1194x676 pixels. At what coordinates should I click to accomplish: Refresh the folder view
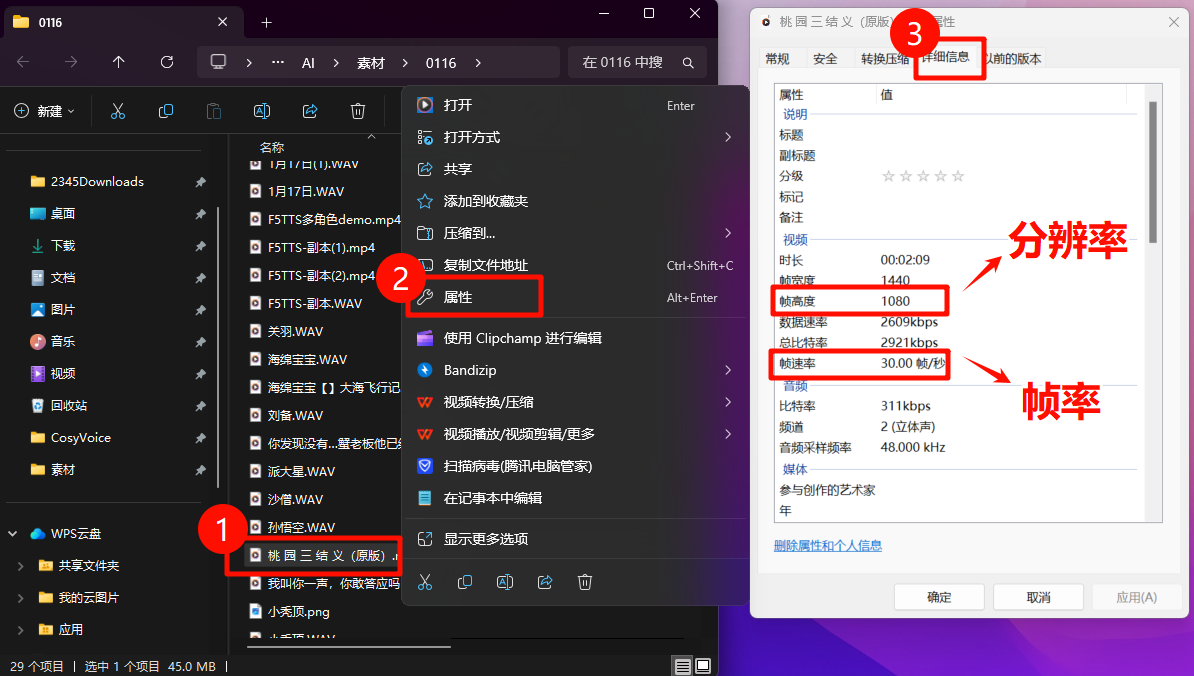166,62
